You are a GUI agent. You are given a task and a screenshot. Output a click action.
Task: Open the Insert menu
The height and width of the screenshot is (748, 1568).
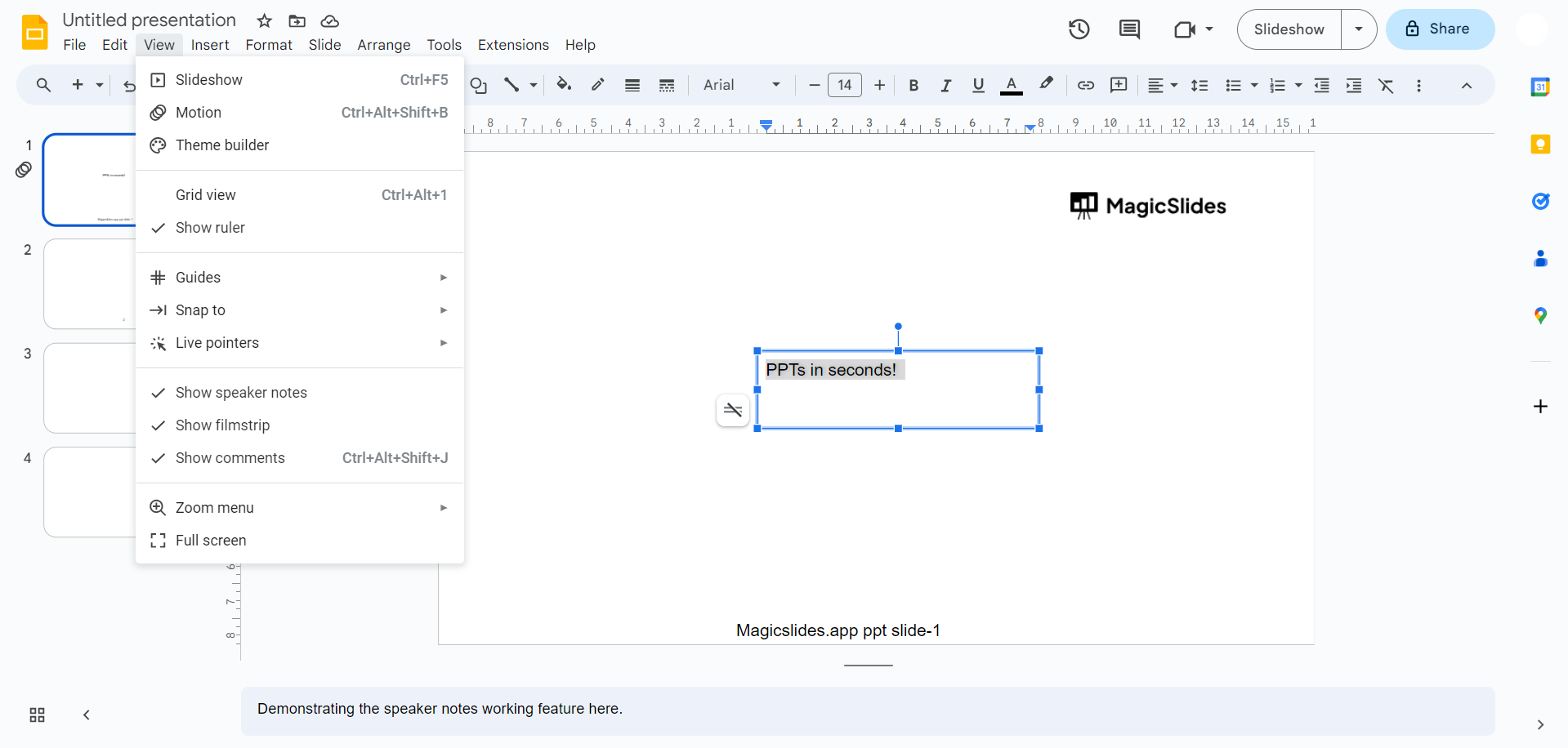pyautogui.click(x=210, y=45)
